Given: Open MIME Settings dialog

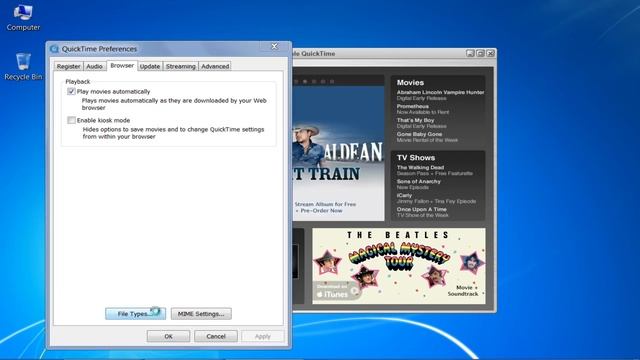Looking at the screenshot, I should point(201,313).
